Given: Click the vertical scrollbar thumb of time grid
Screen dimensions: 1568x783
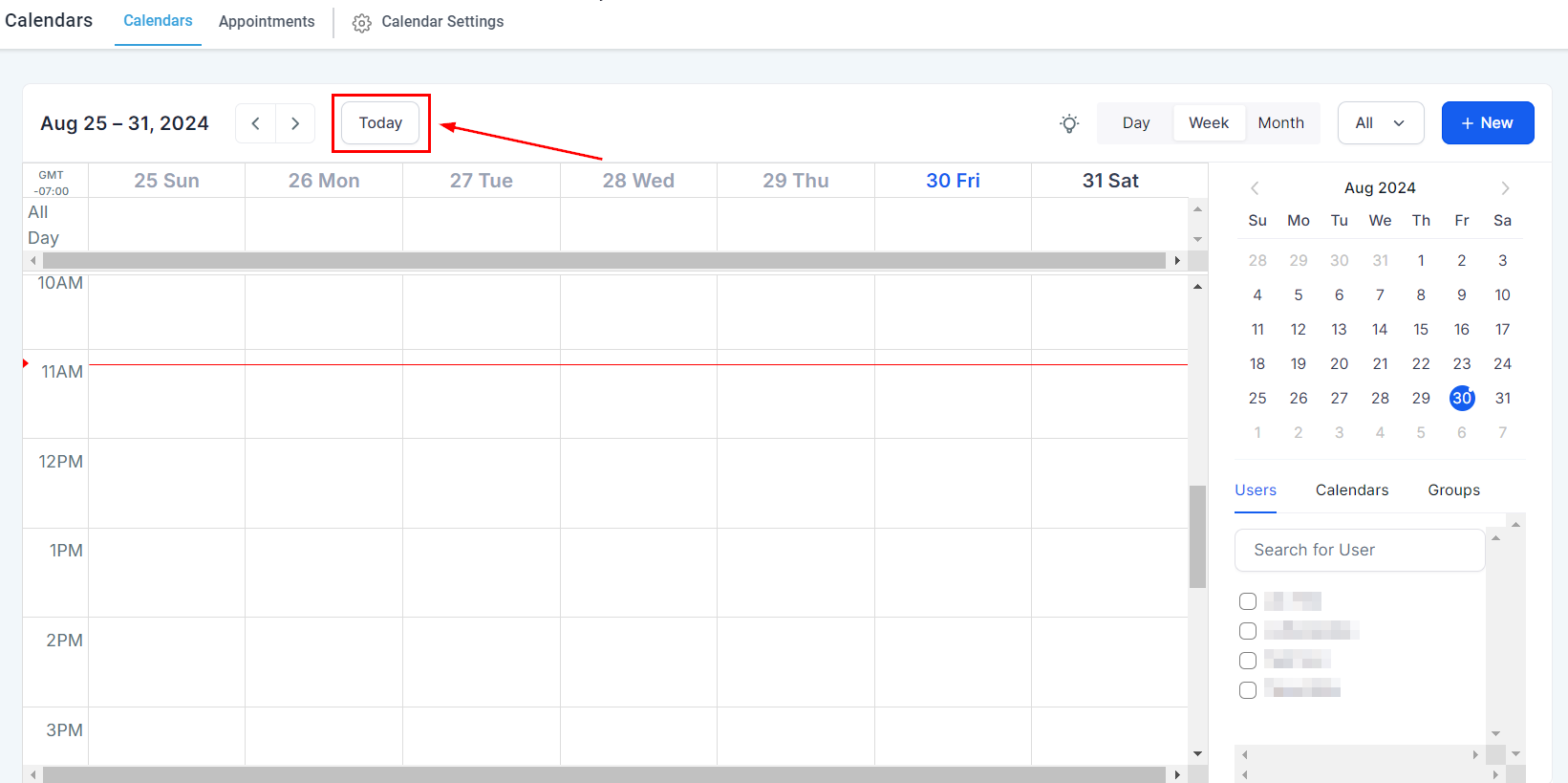Looking at the screenshot, I should [1197, 535].
